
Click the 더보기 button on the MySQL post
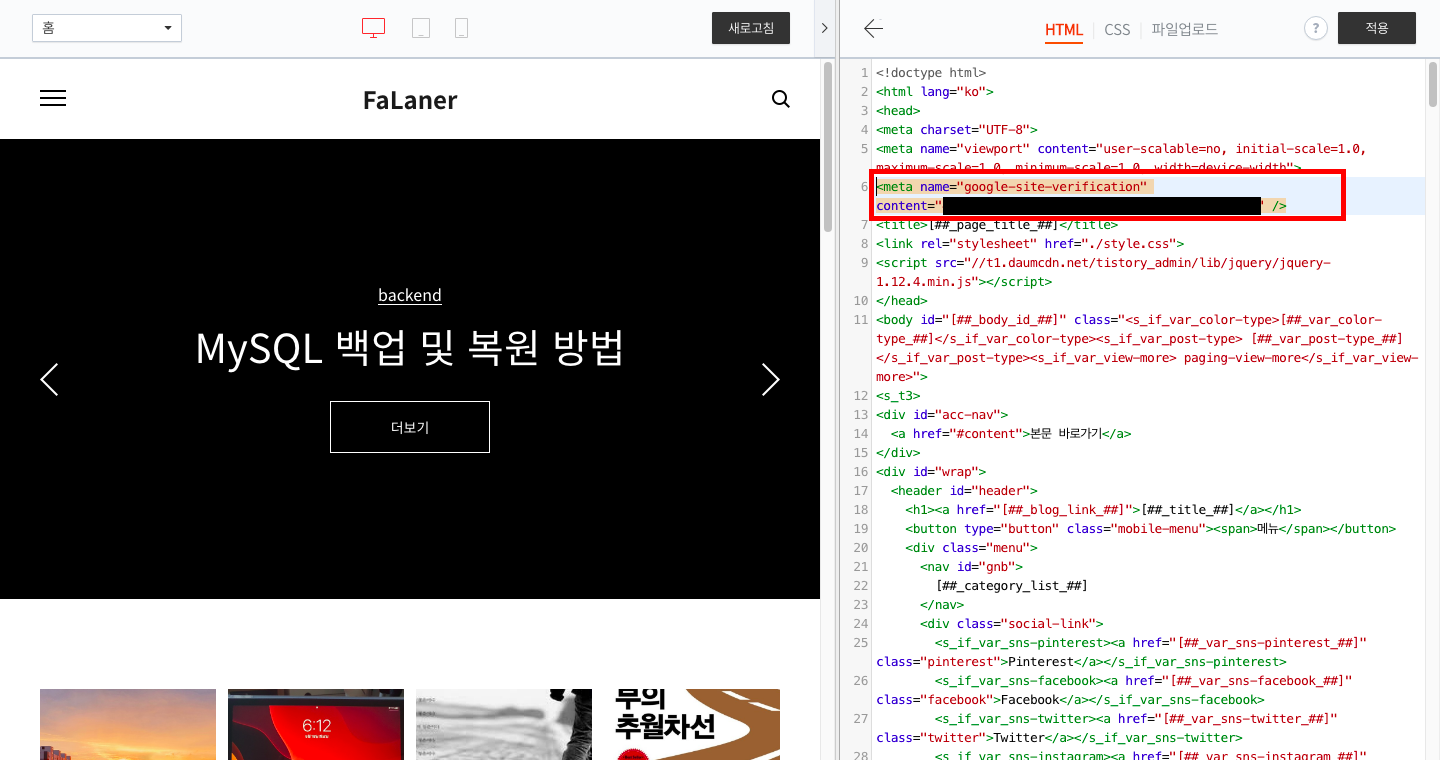point(409,426)
